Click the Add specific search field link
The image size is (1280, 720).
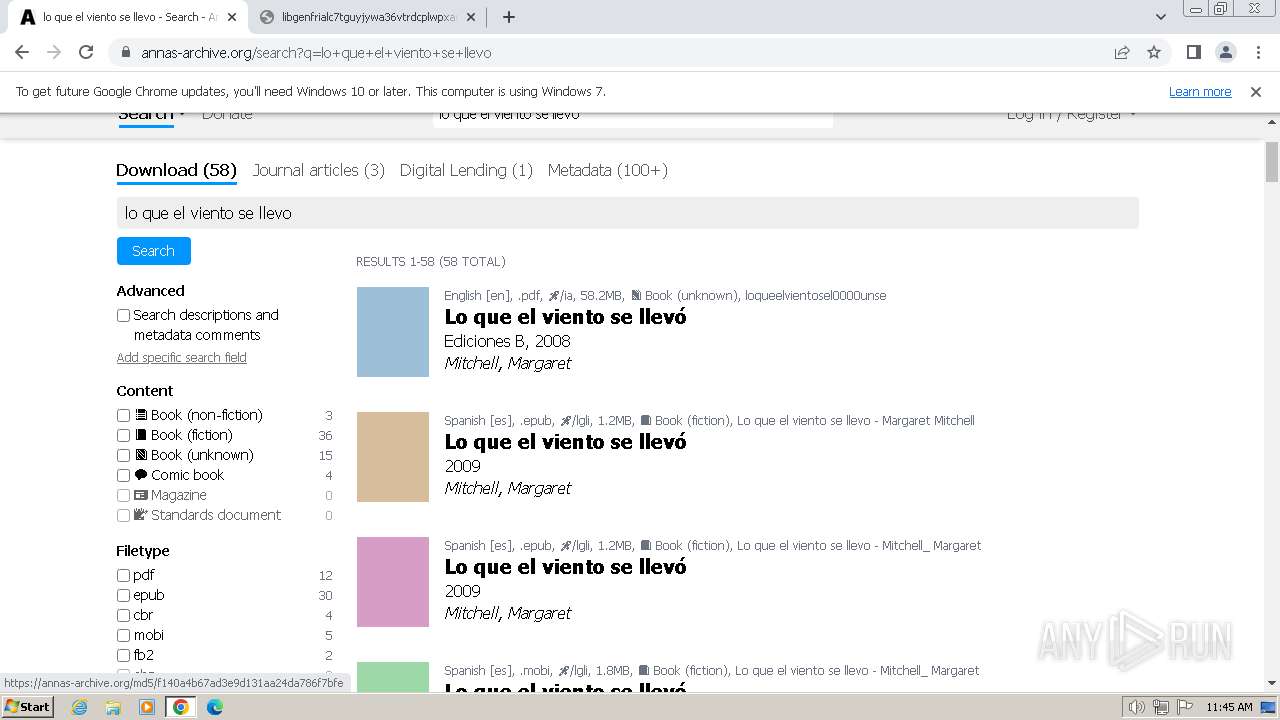181,358
